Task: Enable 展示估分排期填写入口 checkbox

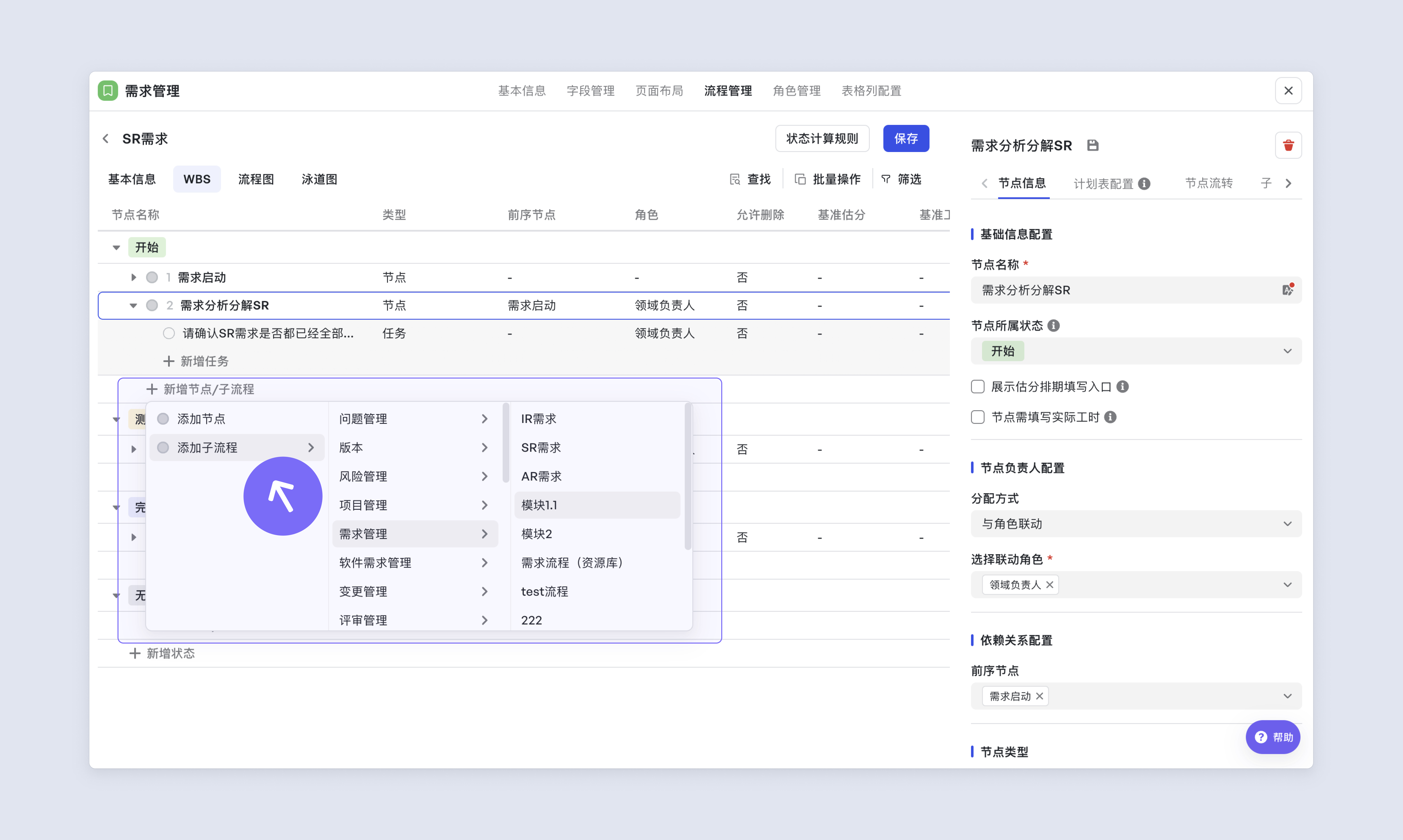Action: (978, 387)
